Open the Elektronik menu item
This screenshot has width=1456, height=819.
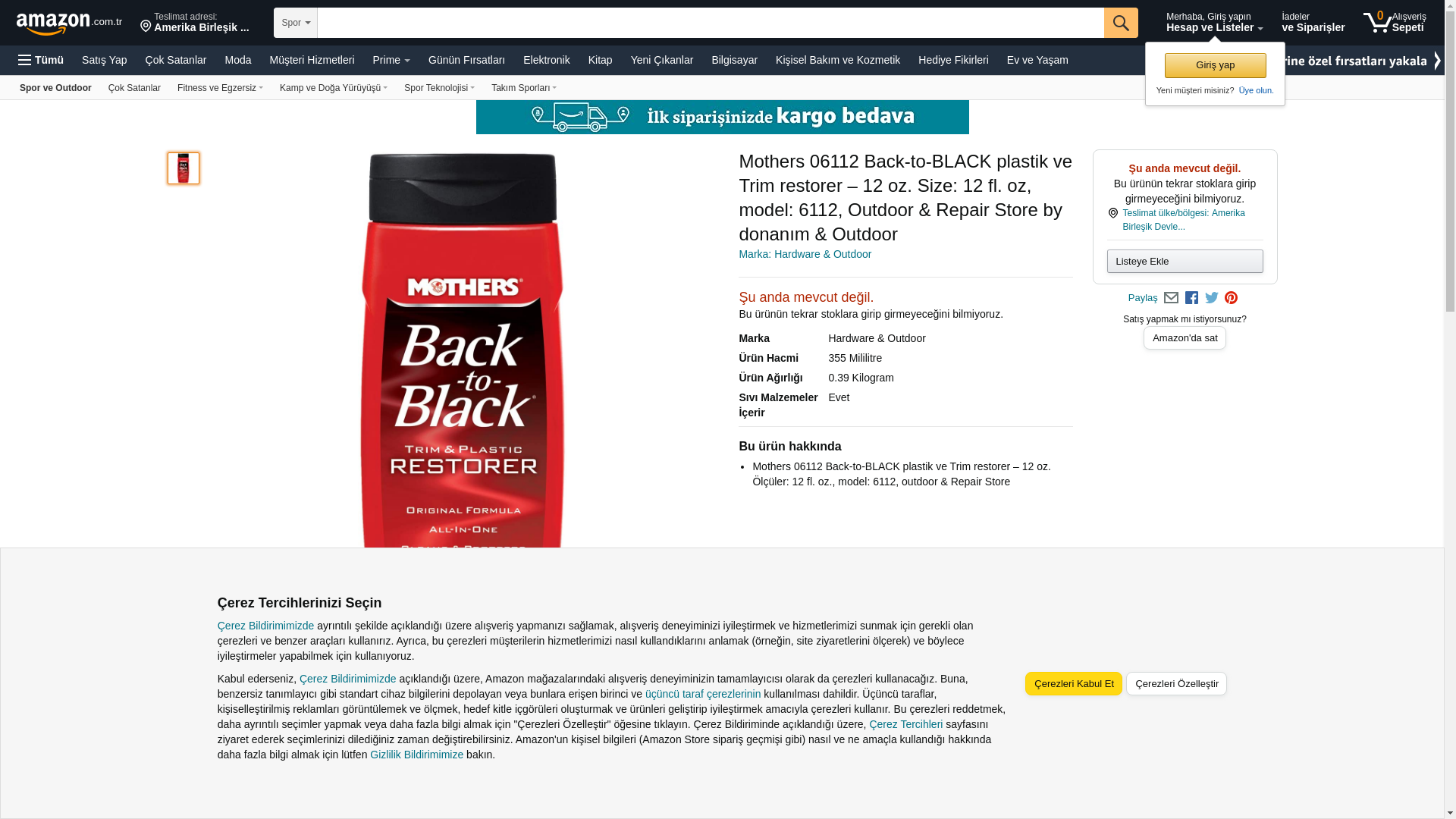tap(546, 60)
